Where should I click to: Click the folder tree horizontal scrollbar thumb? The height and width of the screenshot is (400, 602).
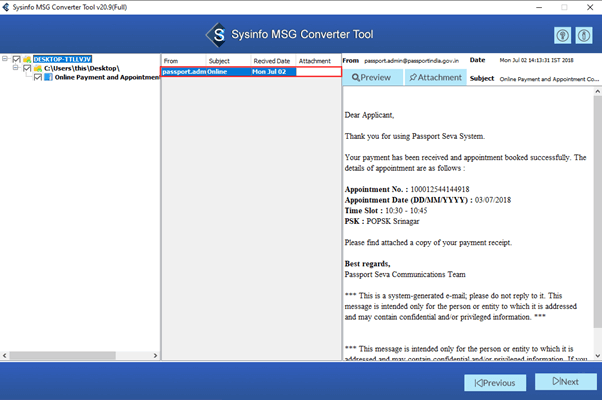63,355
